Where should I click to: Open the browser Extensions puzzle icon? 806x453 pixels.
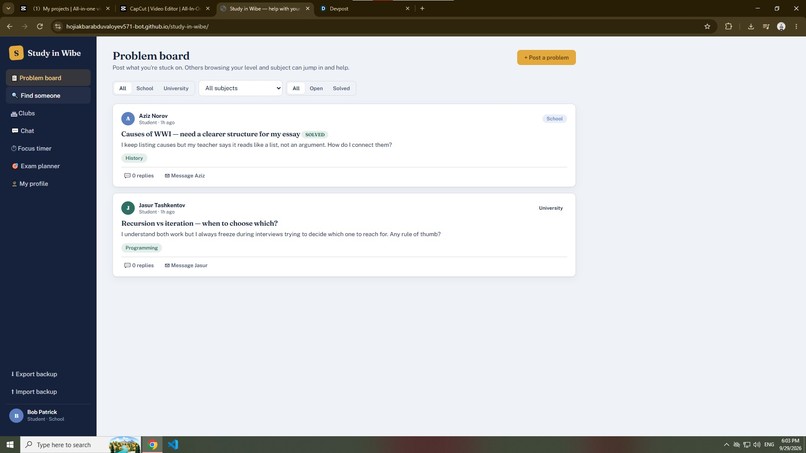(728, 26)
